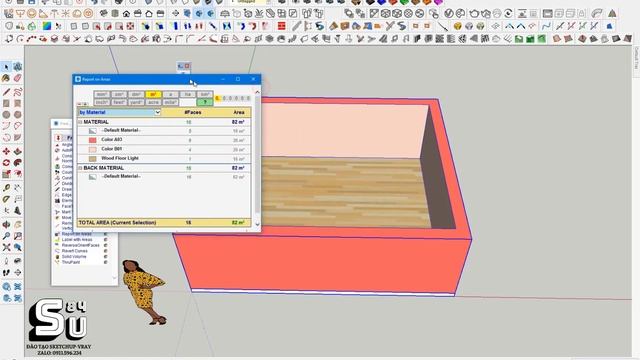The image size is (640, 360).
Task: Expand the Fredo tools list chevron
Action: point(114,278)
